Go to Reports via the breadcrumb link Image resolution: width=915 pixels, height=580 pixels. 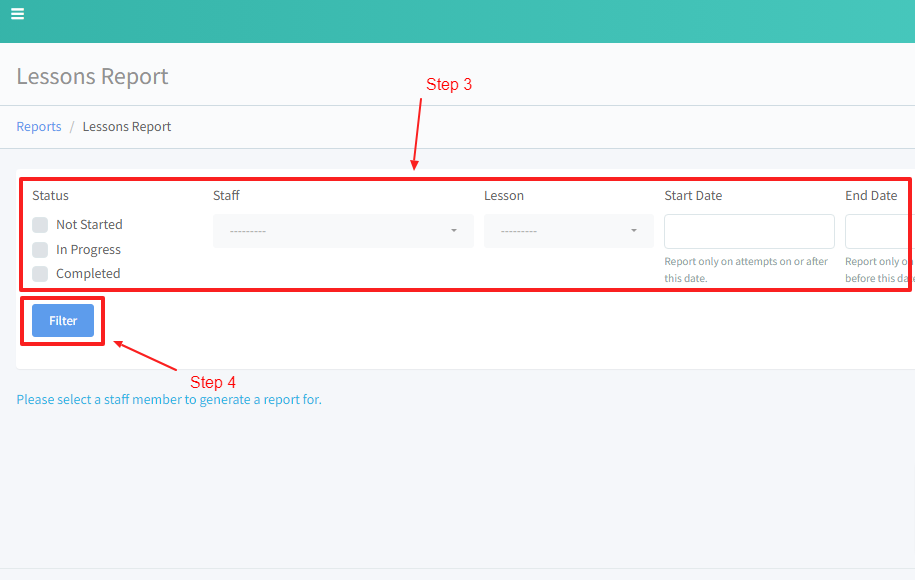[39, 127]
